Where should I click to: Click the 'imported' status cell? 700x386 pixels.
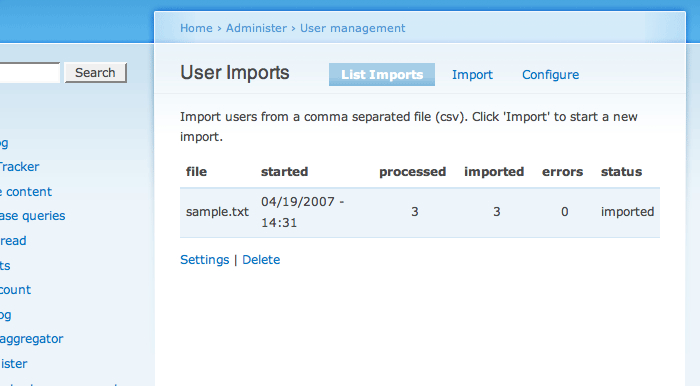pyautogui.click(x=627, y=212)
